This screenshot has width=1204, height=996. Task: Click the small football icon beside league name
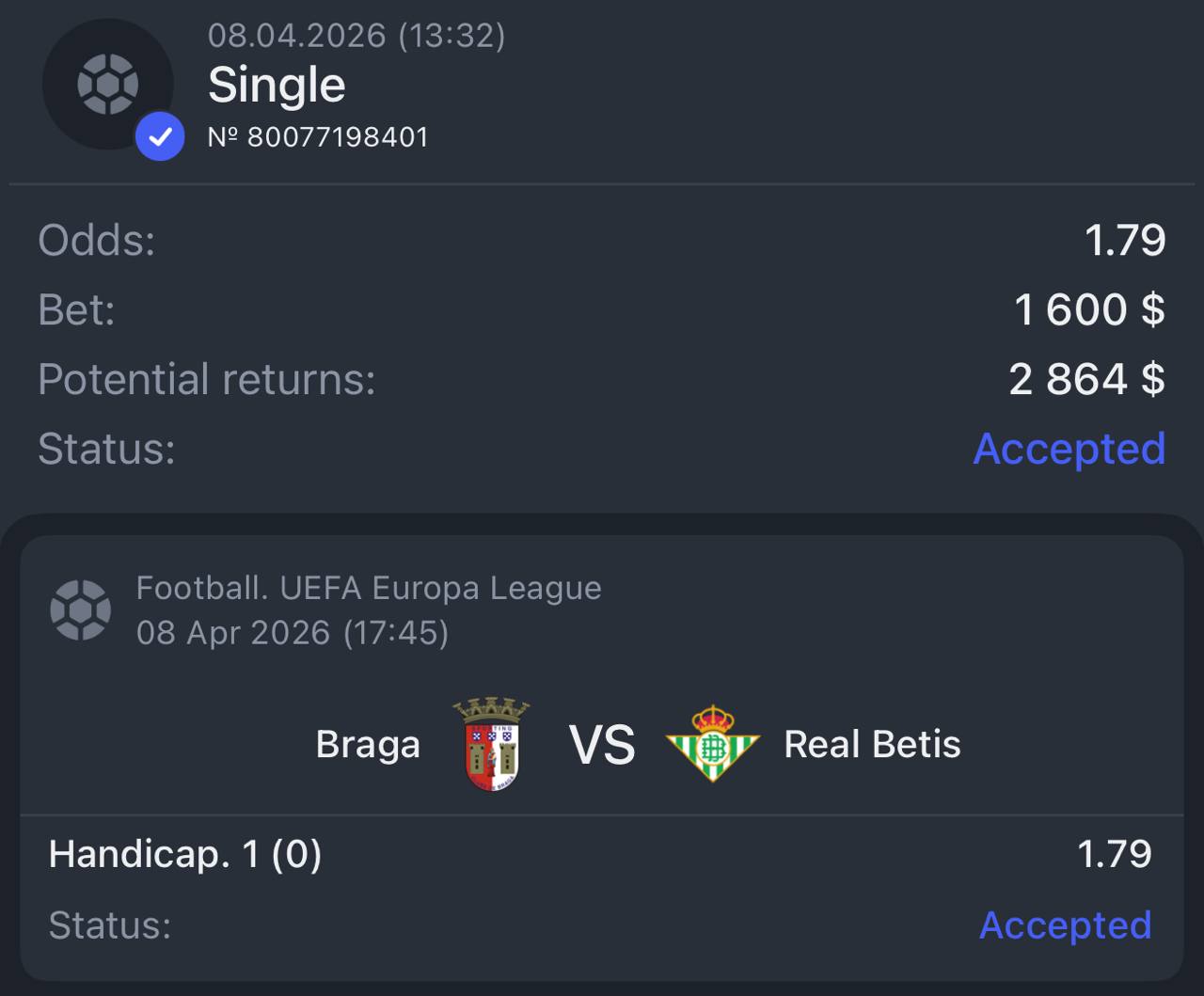[80, 609]
